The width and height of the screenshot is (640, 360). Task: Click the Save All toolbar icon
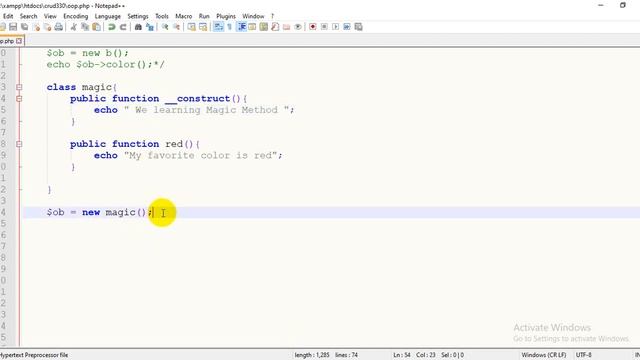click(24, 27)
